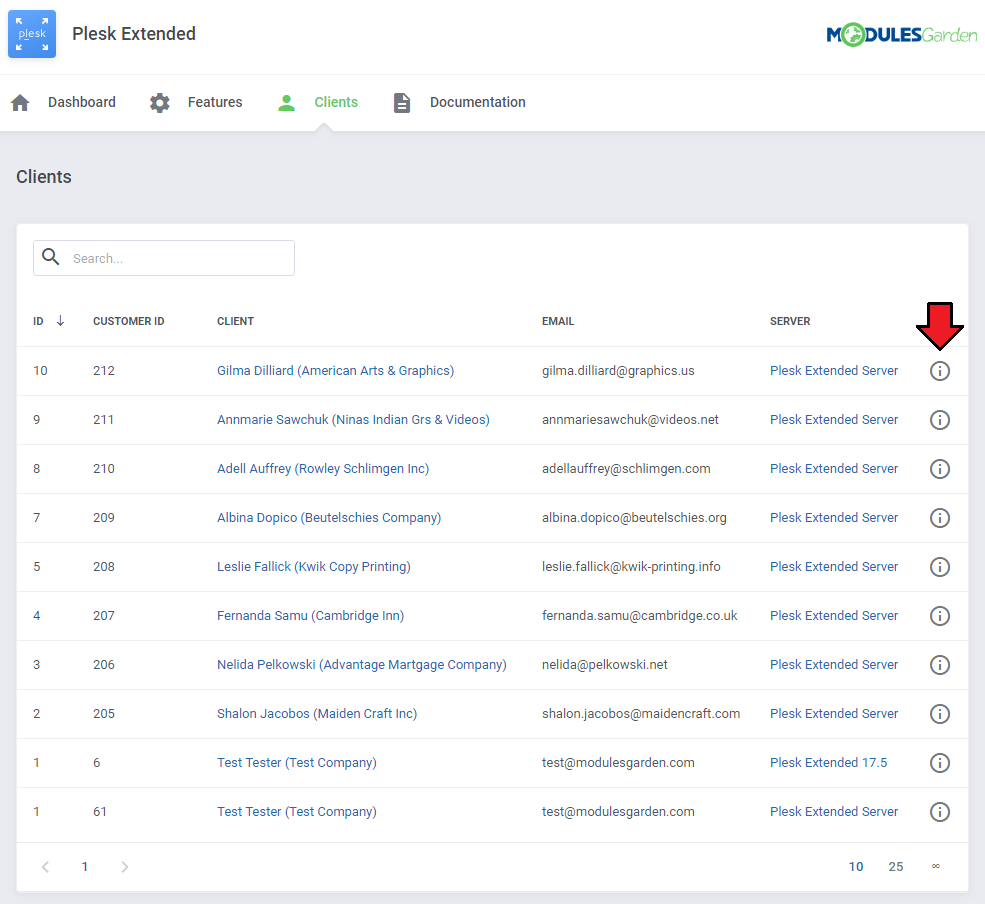
Task: Click the Plesk Extended logo icon
Action: (x=32, y=34)
